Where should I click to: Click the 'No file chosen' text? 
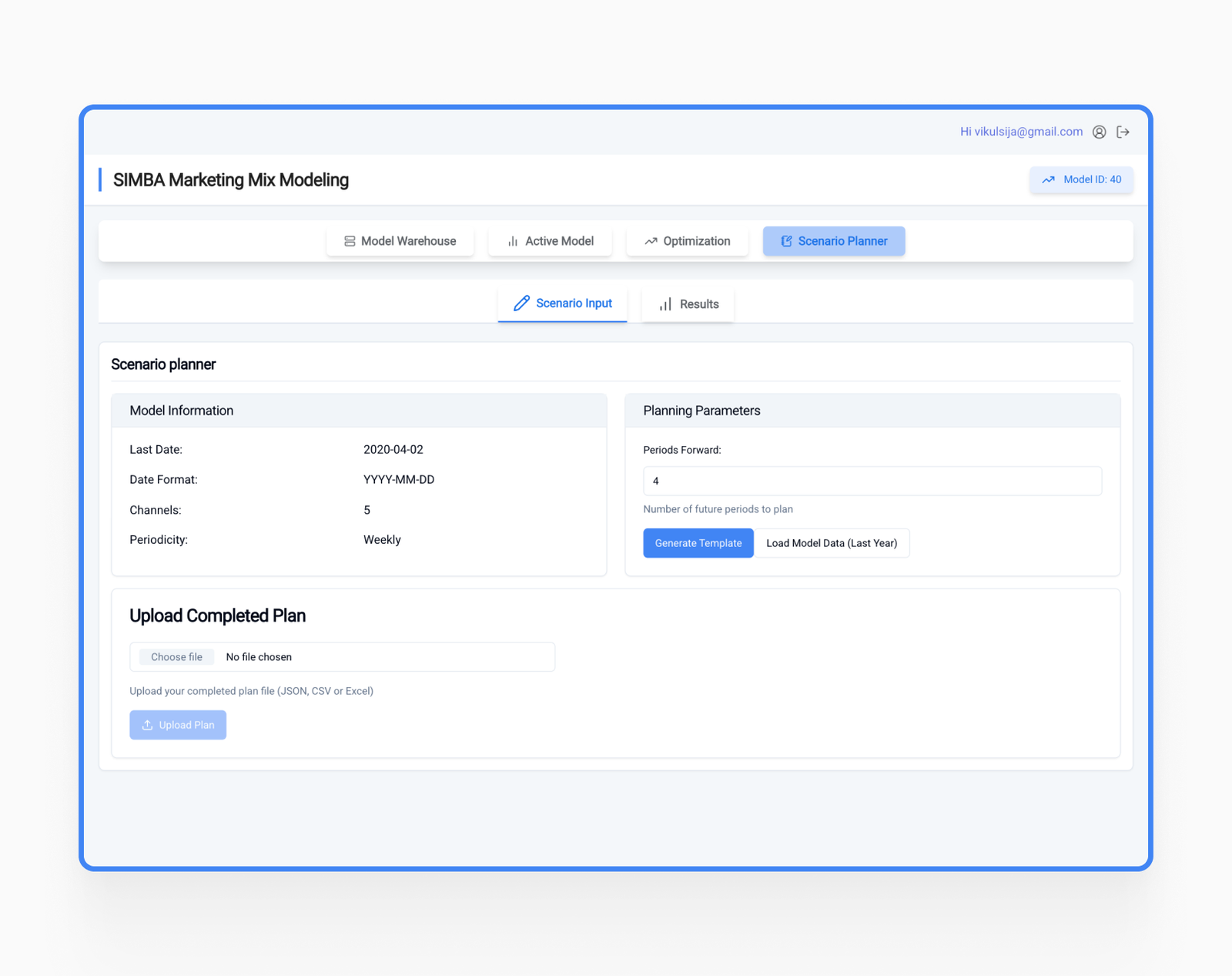[259, 657]
